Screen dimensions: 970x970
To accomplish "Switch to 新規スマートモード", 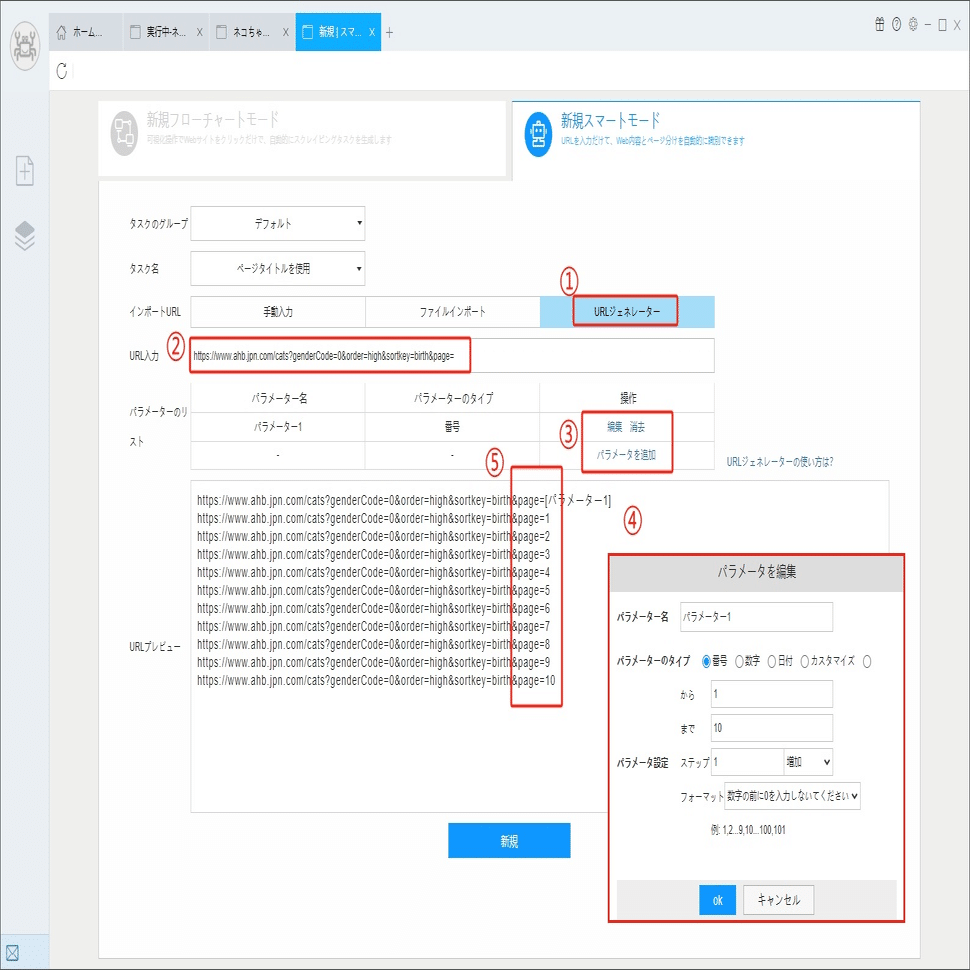I will click(x=716, y=140).
